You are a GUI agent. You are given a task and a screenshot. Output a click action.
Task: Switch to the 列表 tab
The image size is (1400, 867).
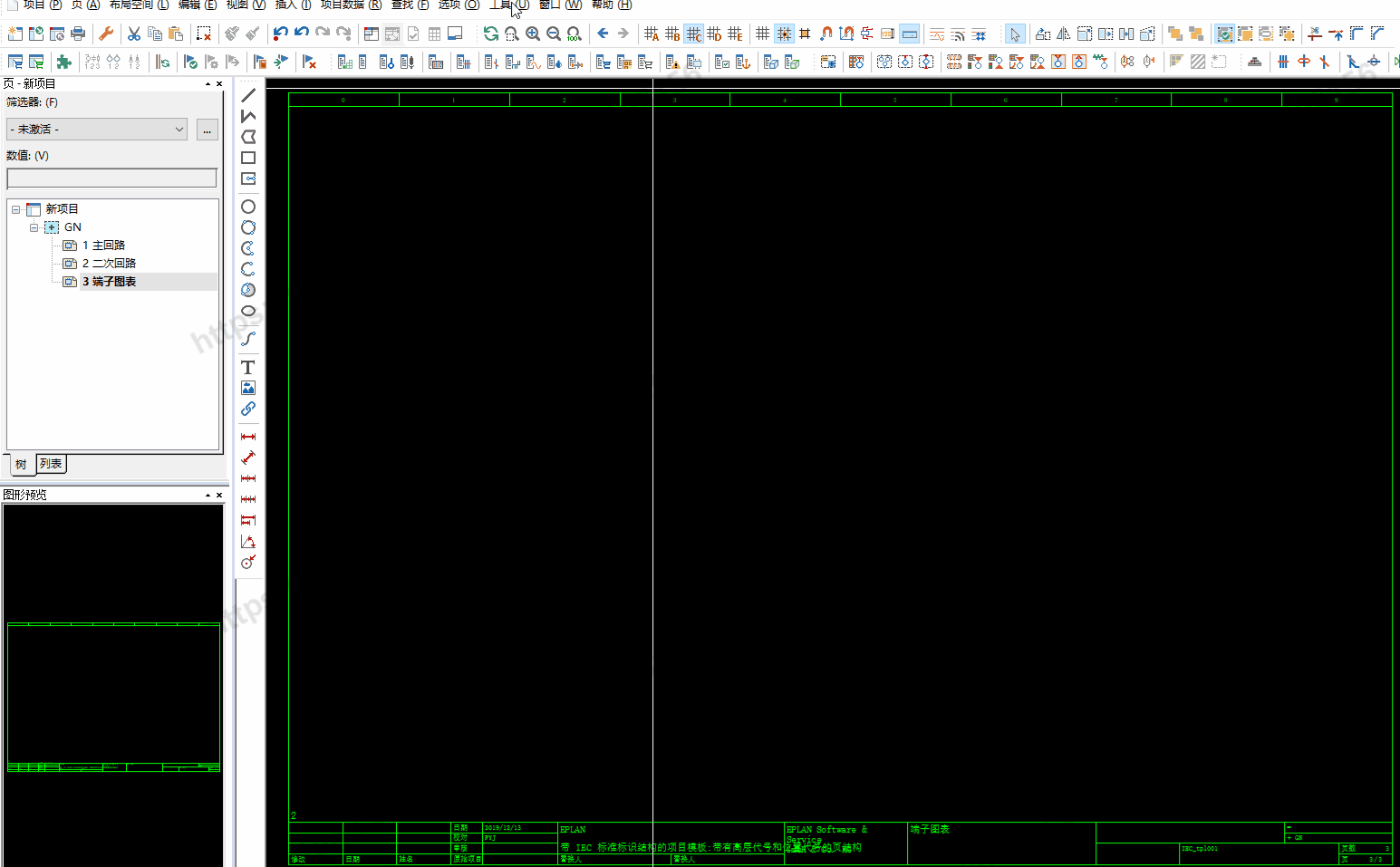(x=51, y=464)
